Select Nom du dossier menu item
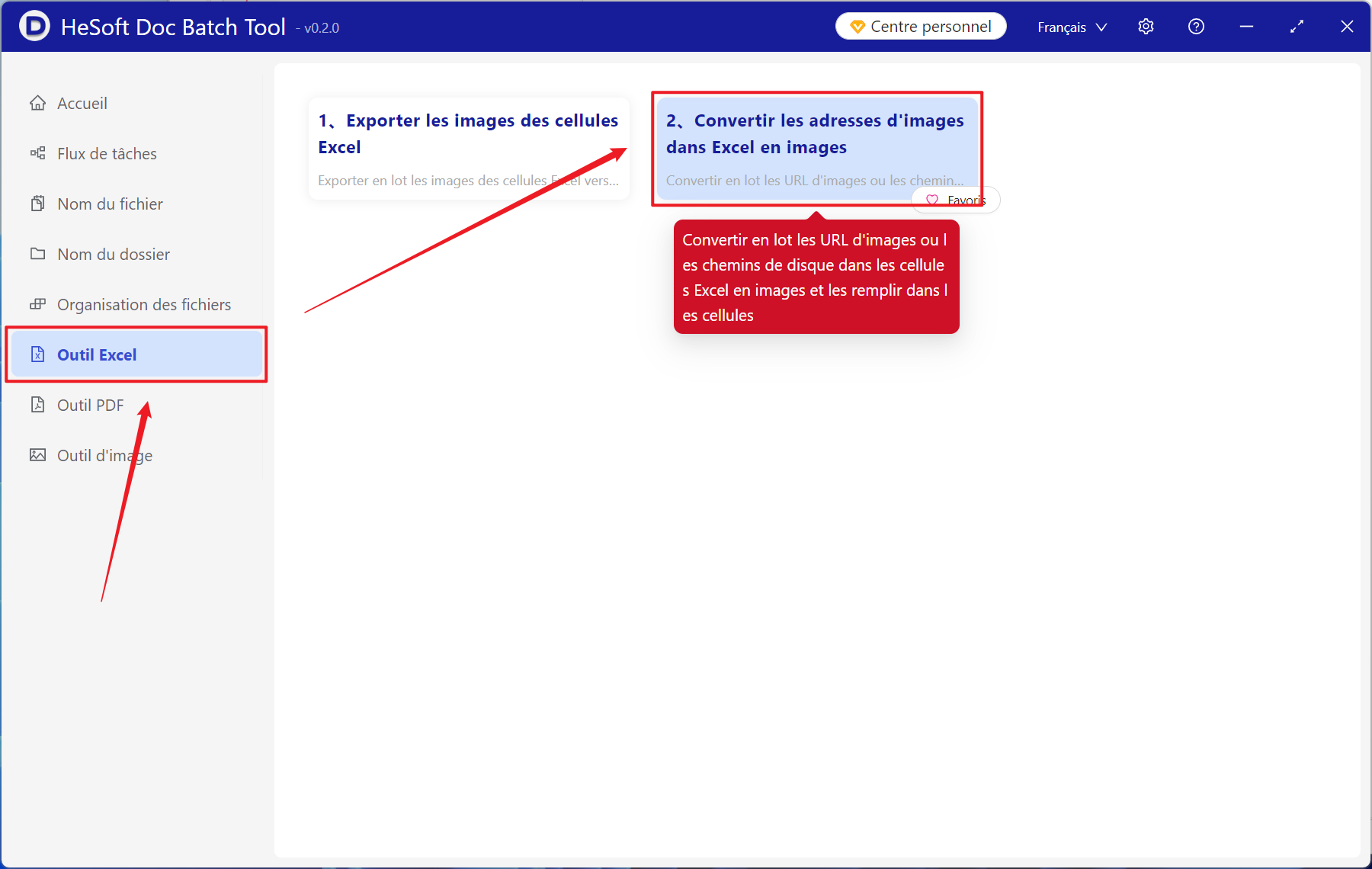The width and height of the screenshot is (1372, 869). 136,254
